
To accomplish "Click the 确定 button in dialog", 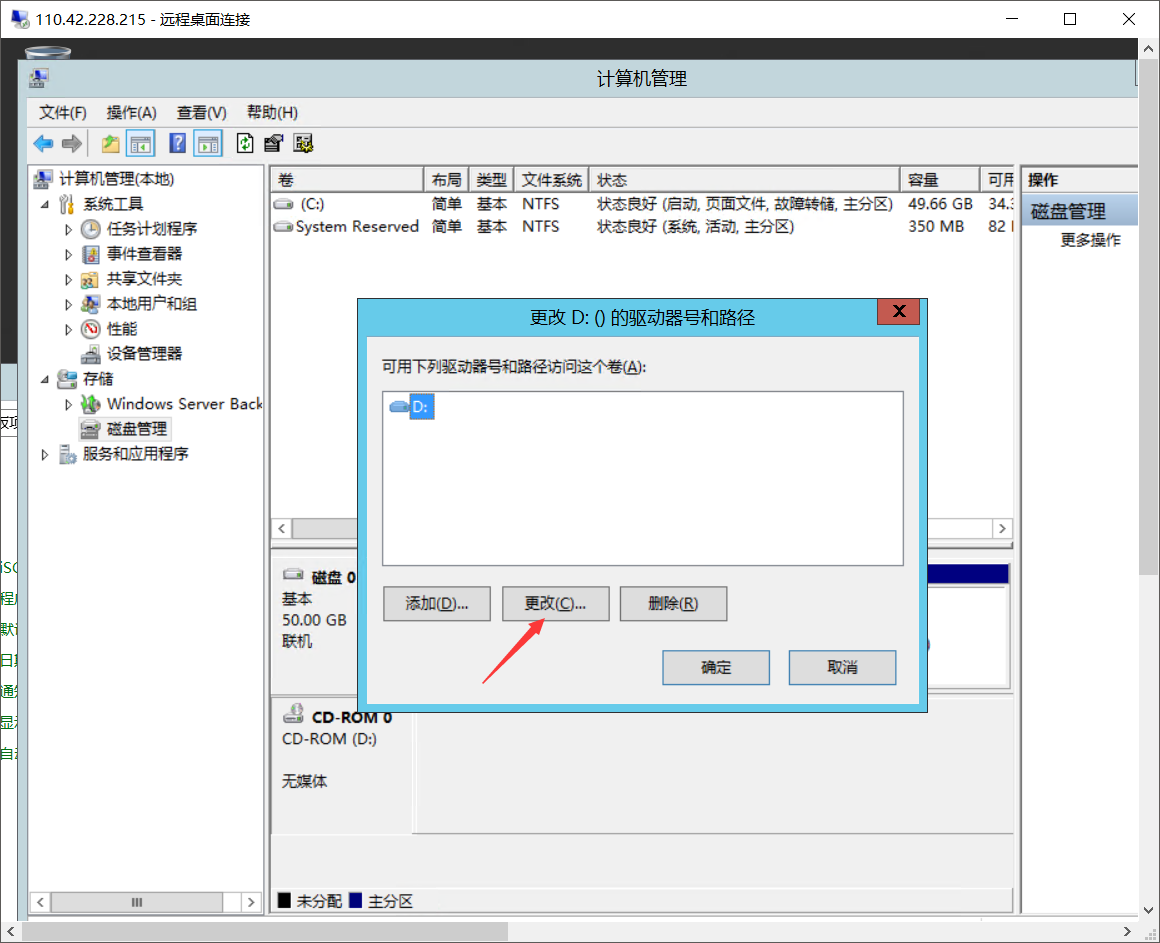I will pyautogui.click(x=716, y=668).
